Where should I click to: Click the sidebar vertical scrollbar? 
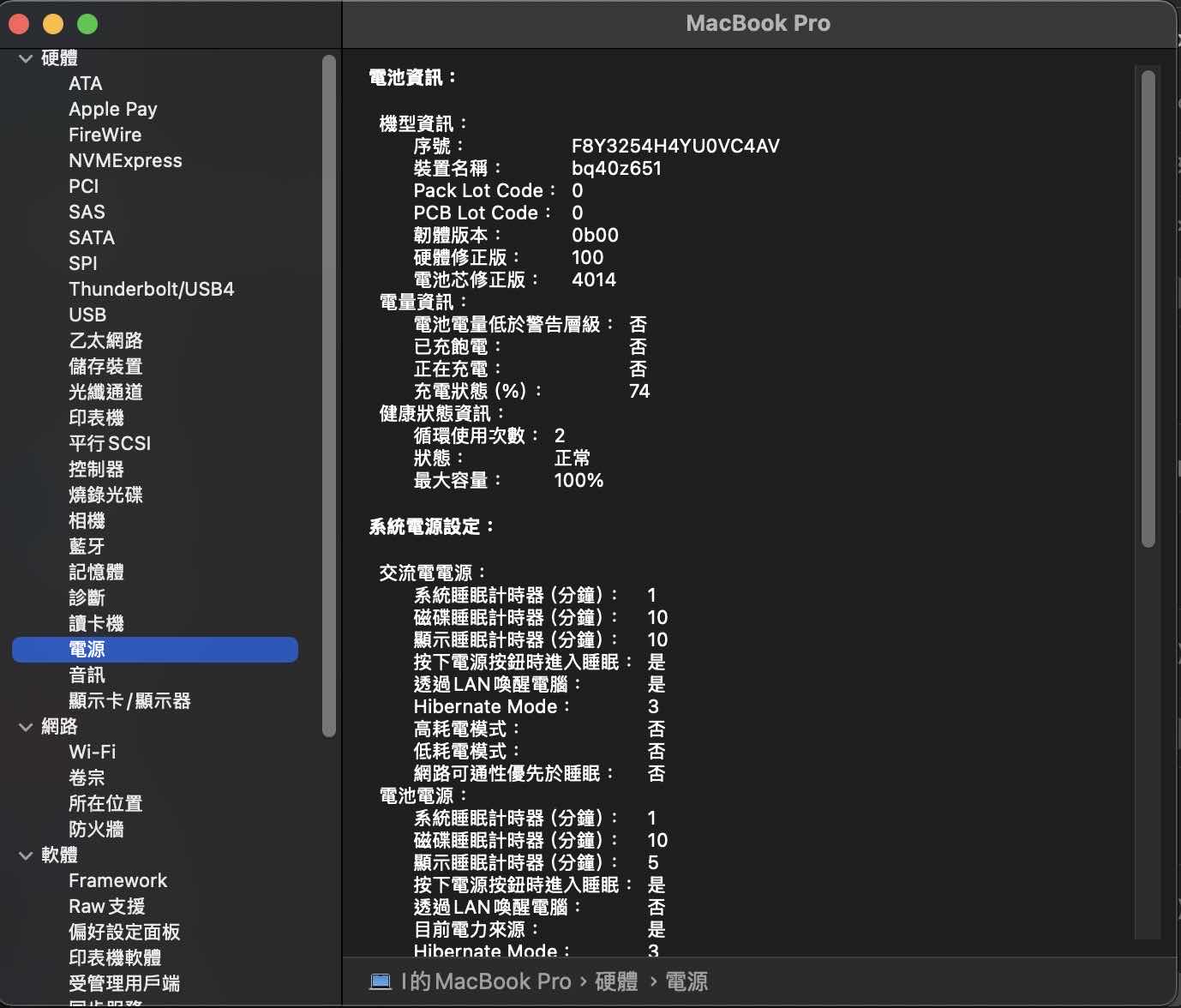coord(328,394)
